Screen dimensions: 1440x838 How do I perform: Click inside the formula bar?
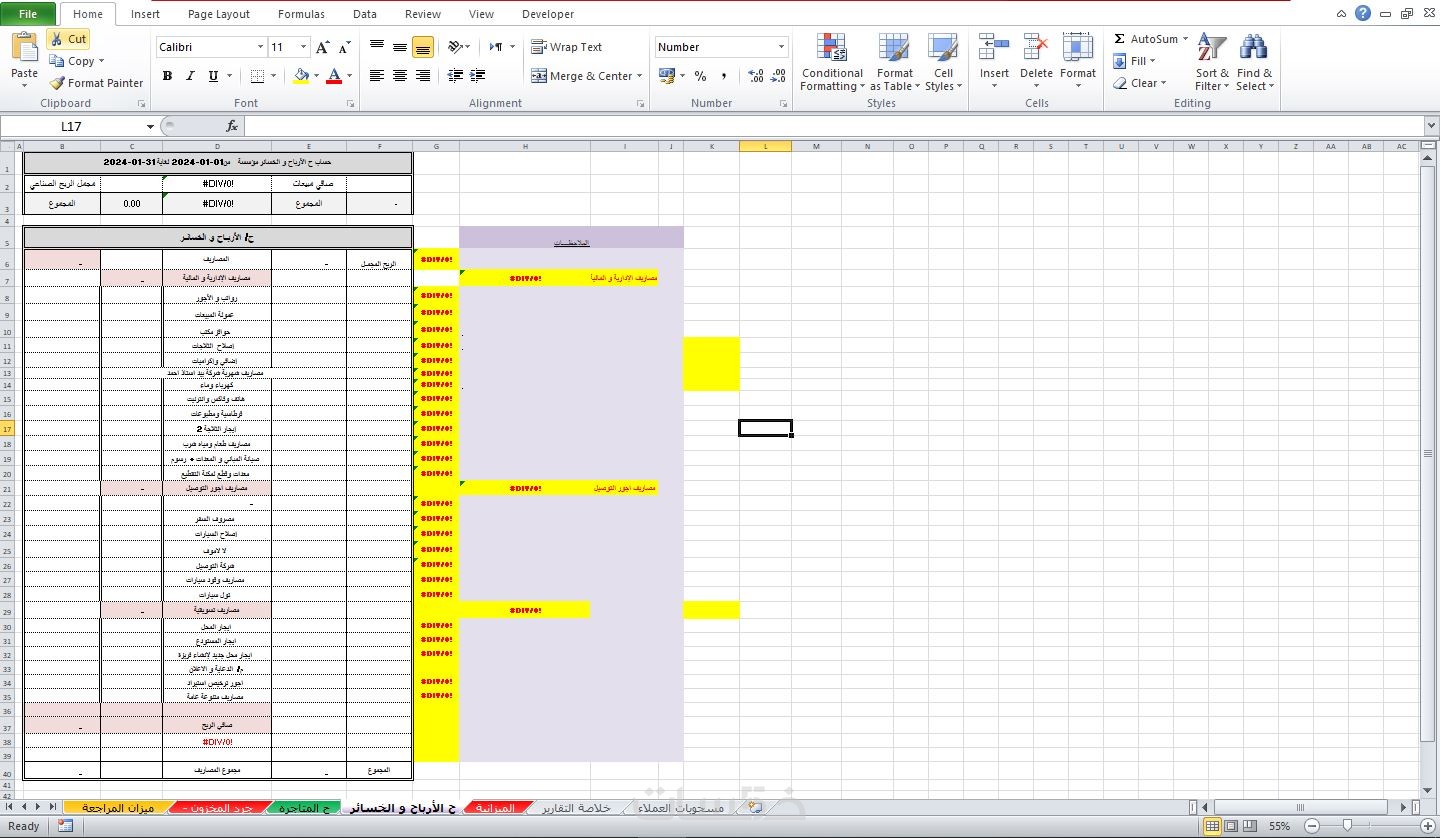[832, 126]
